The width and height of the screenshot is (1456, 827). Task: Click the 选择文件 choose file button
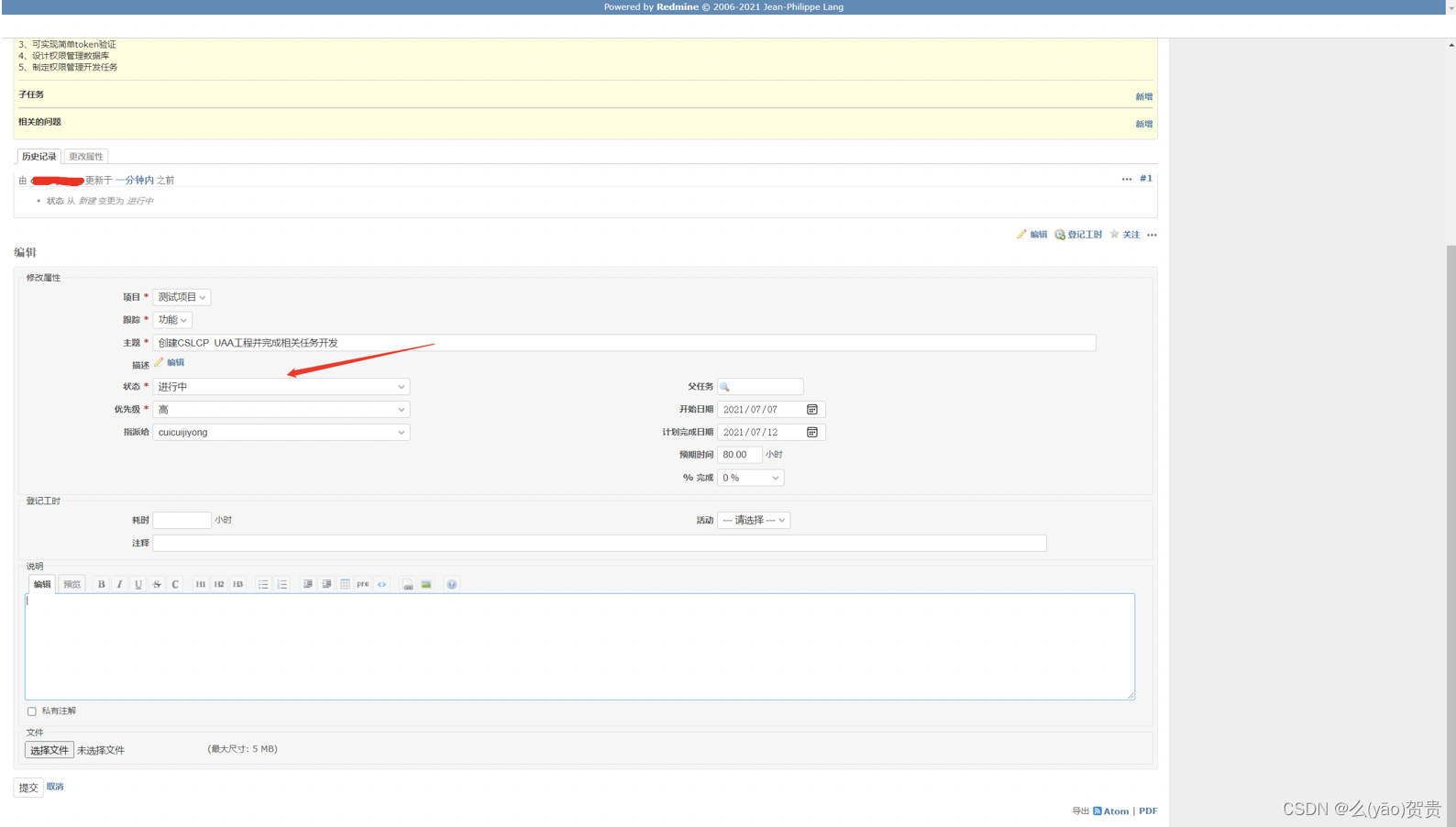(50, 750)
